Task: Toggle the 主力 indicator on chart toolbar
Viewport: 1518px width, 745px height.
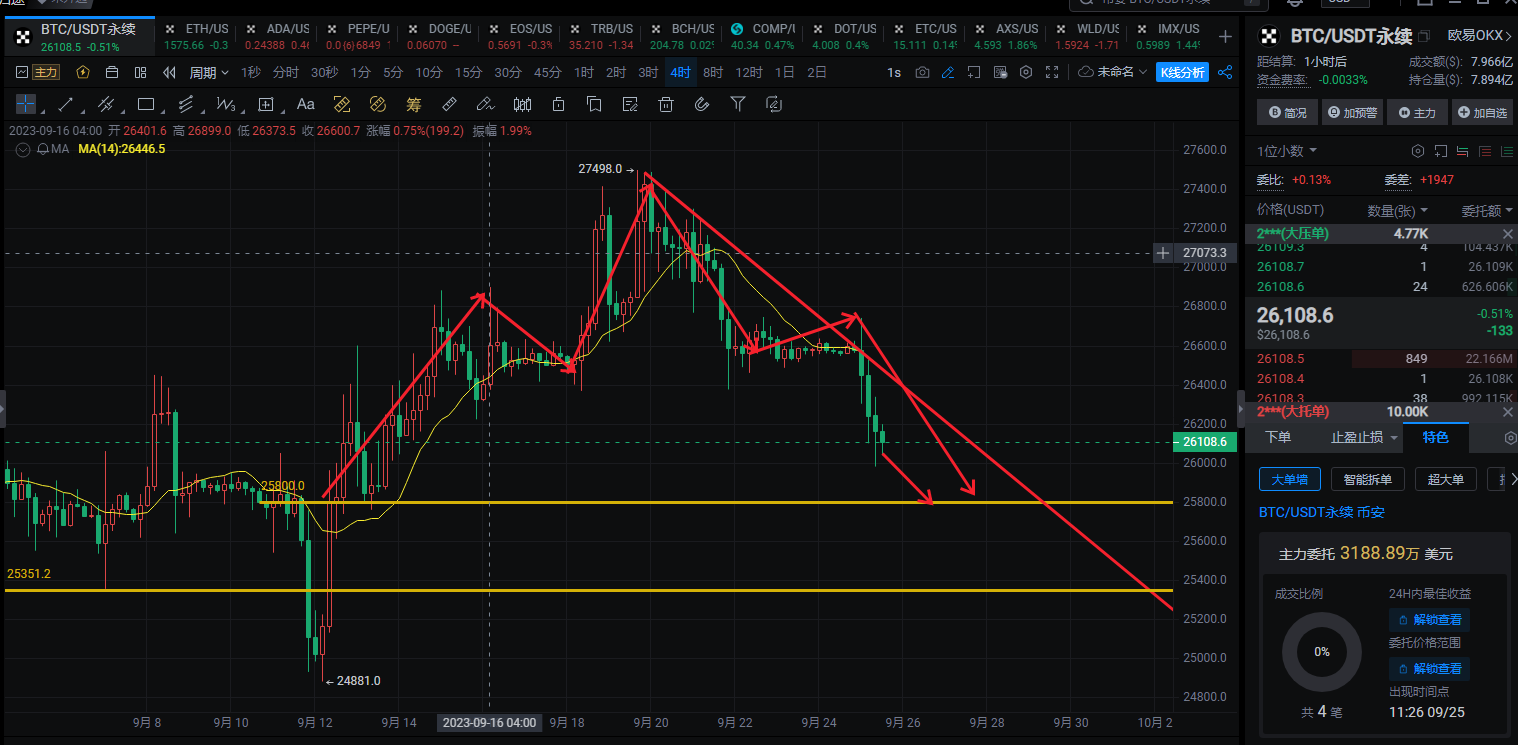Action: (46, 72)
